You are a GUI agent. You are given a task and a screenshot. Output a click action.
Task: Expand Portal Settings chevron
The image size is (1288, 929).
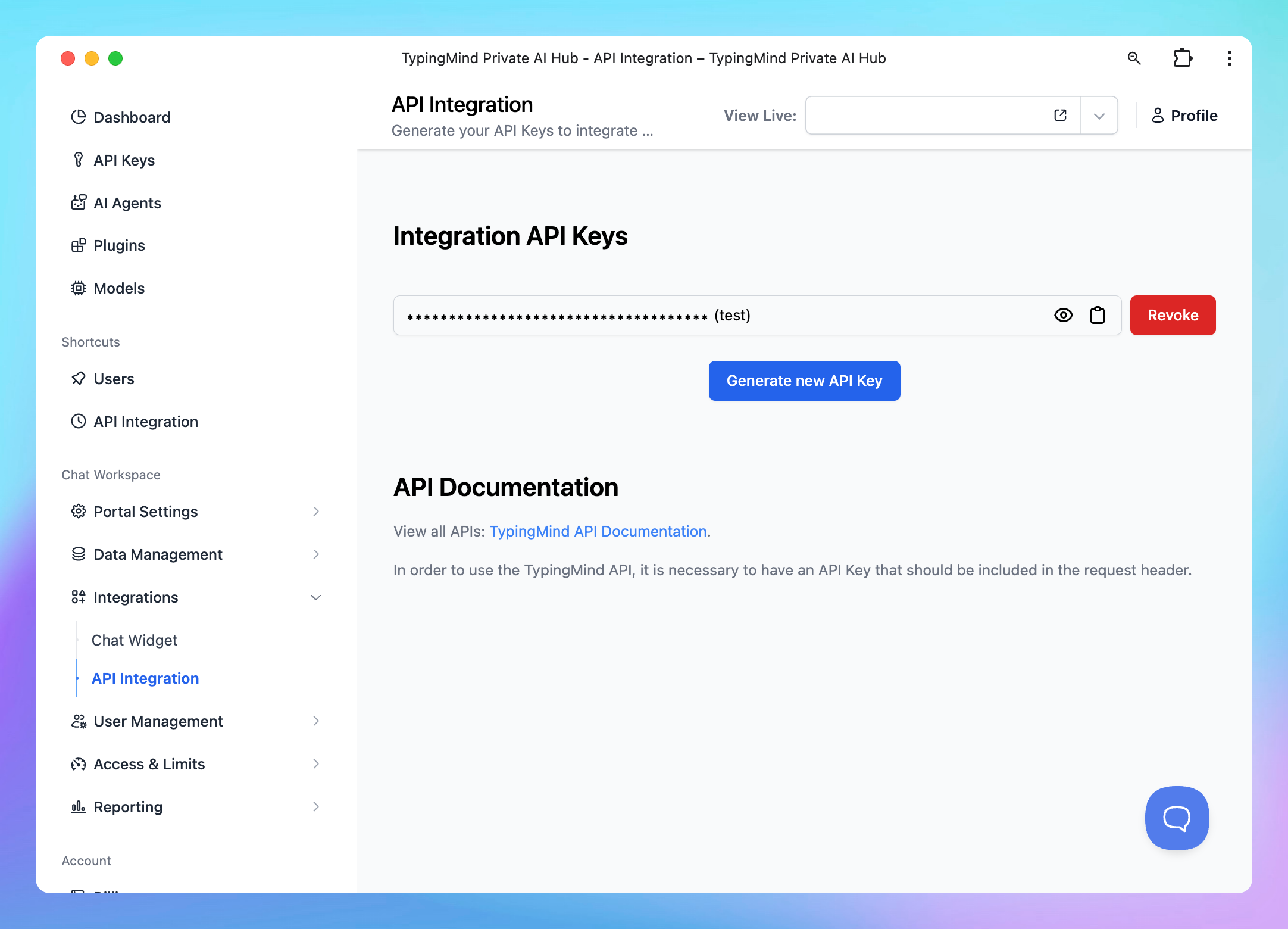tap(316, 511)
